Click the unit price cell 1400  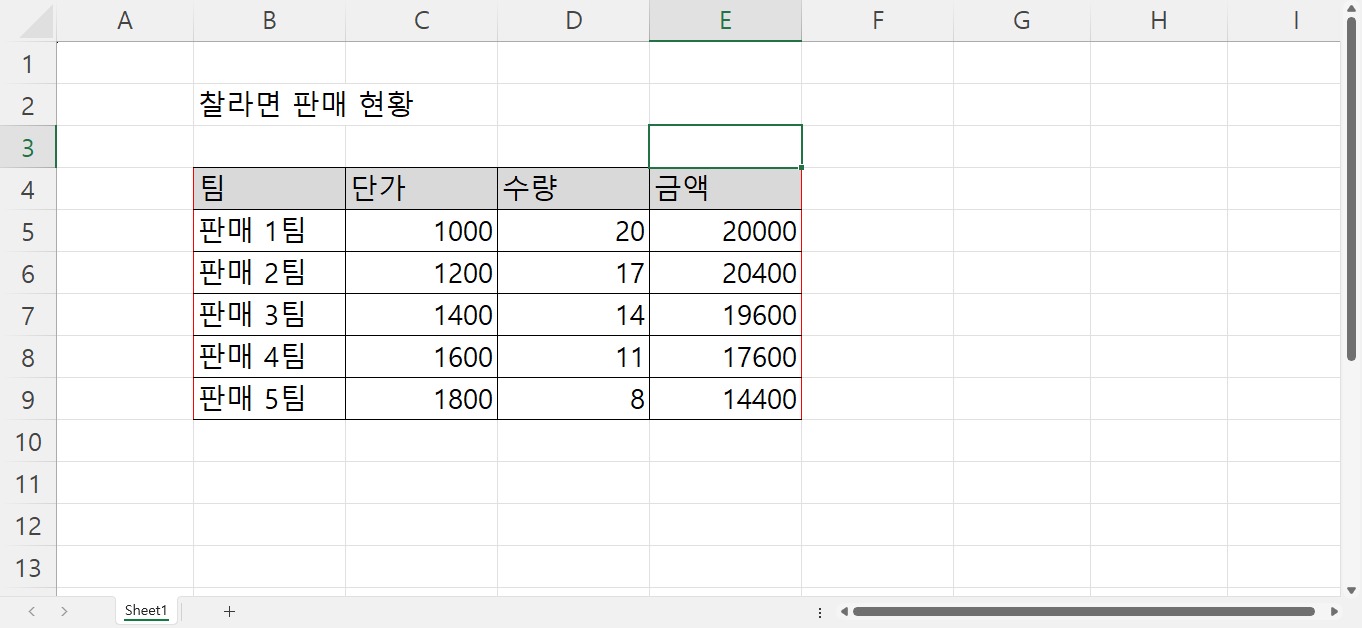pos(421,315)
